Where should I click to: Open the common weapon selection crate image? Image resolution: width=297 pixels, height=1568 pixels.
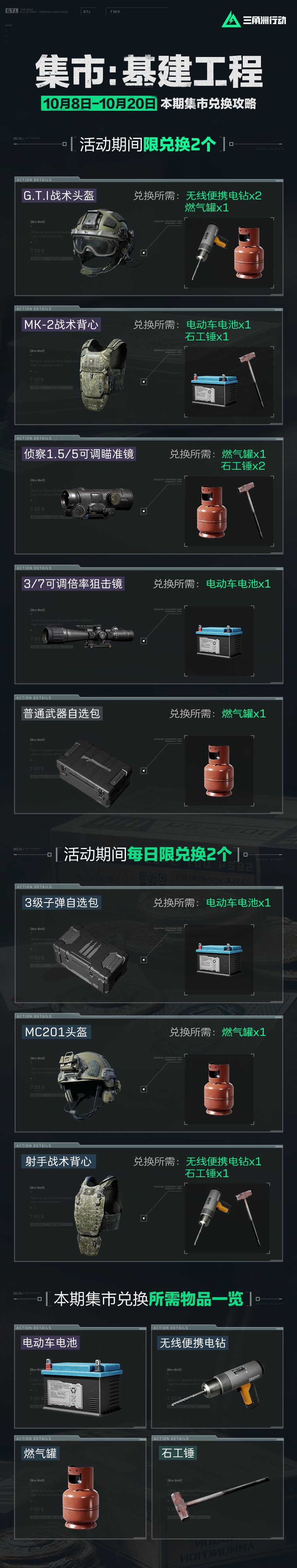pos(94,773)
